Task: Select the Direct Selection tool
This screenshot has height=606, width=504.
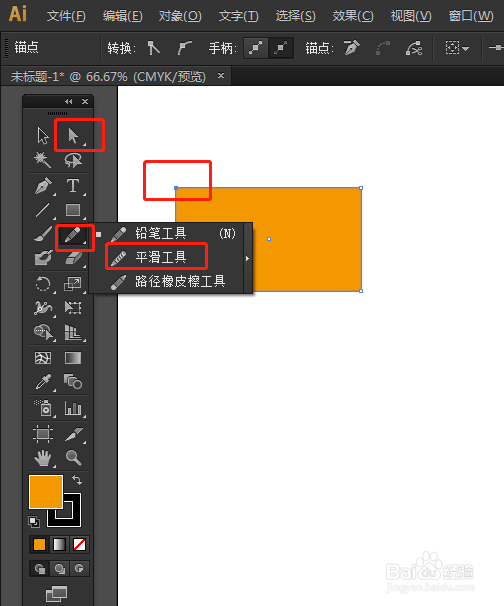Action: pyautogui.click(x=73, y=136)
